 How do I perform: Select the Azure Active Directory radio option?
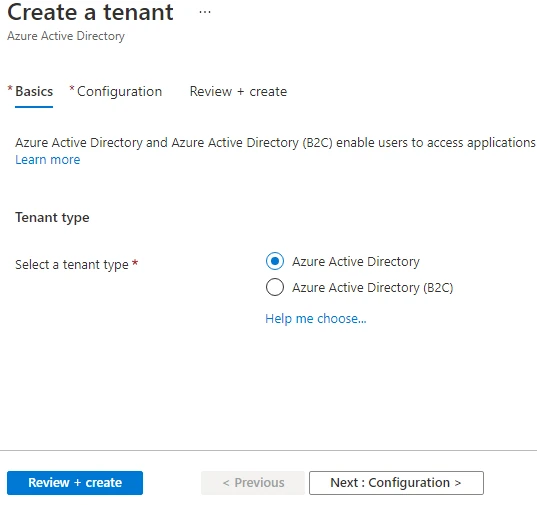275,261
